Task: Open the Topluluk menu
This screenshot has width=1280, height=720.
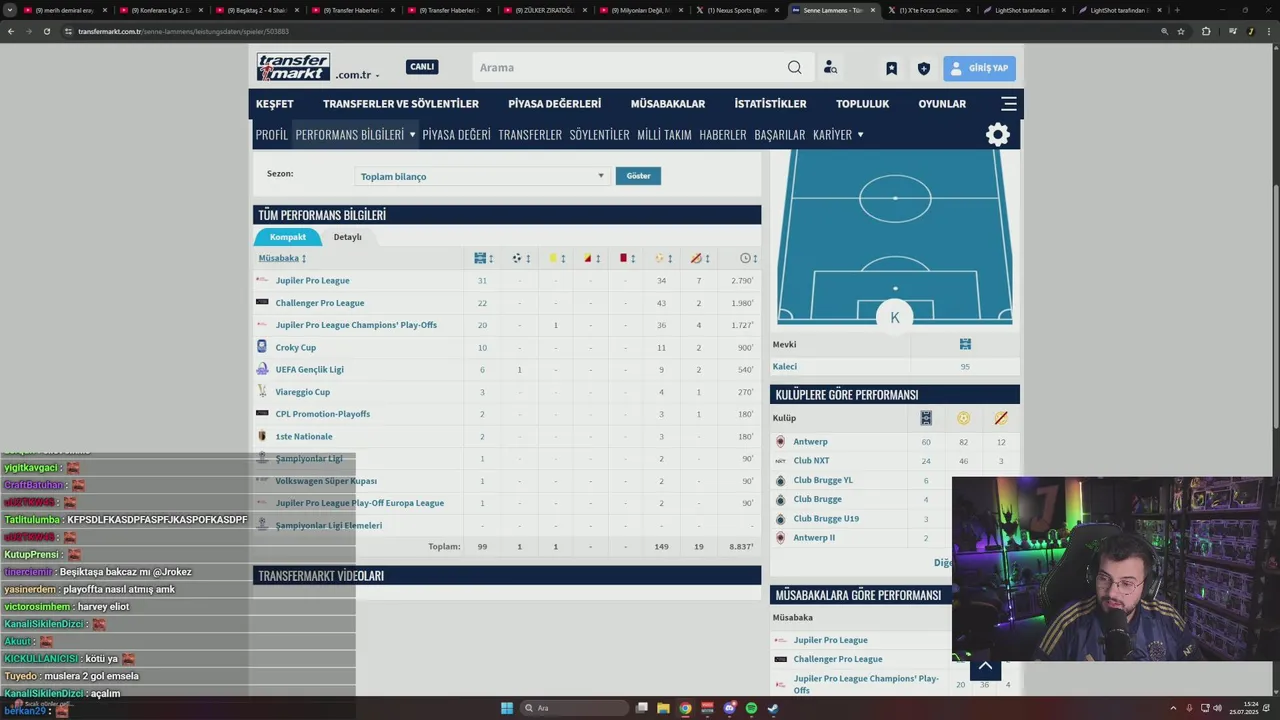Action: 862,104
